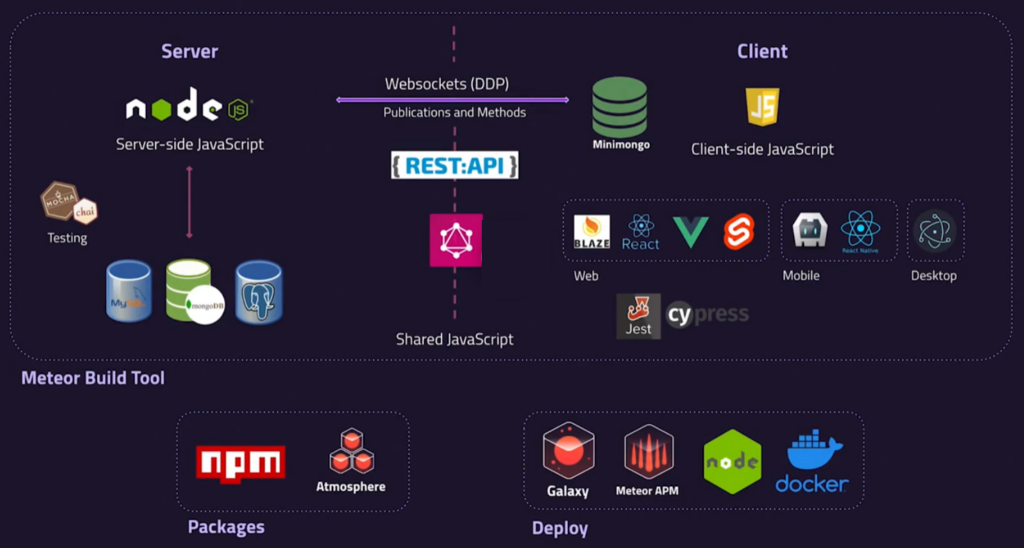Click the React Native logo

point(860,232)
